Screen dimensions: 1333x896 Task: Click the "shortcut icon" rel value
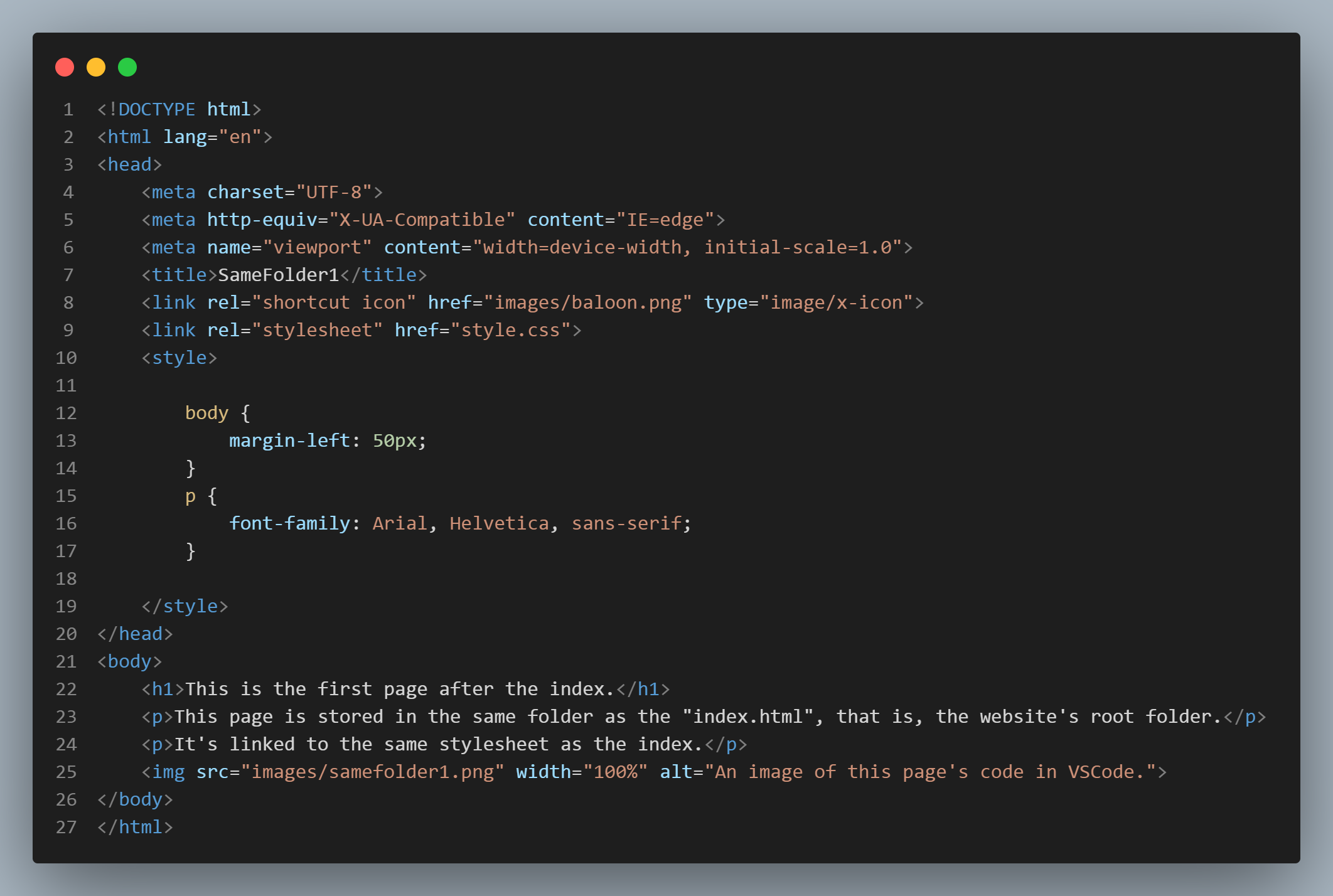(x=334, y=302)
